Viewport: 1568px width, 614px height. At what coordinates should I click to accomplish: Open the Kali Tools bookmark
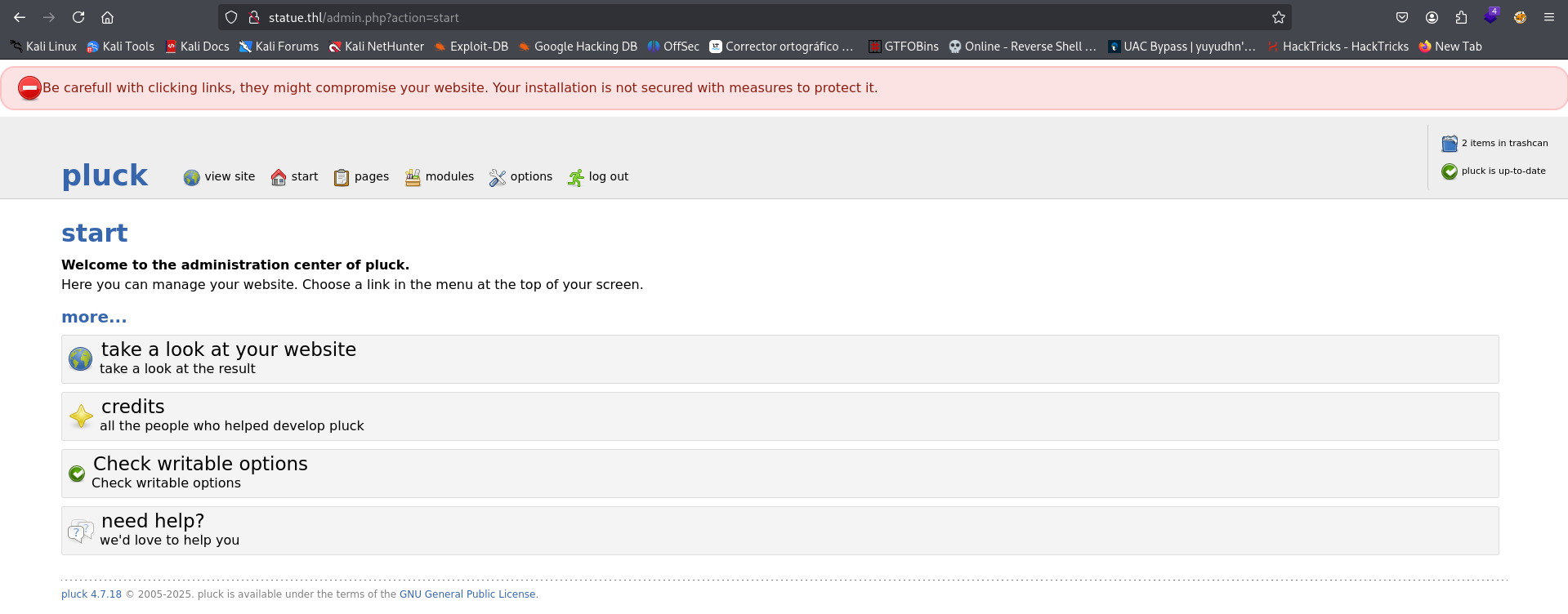(120, 47)
